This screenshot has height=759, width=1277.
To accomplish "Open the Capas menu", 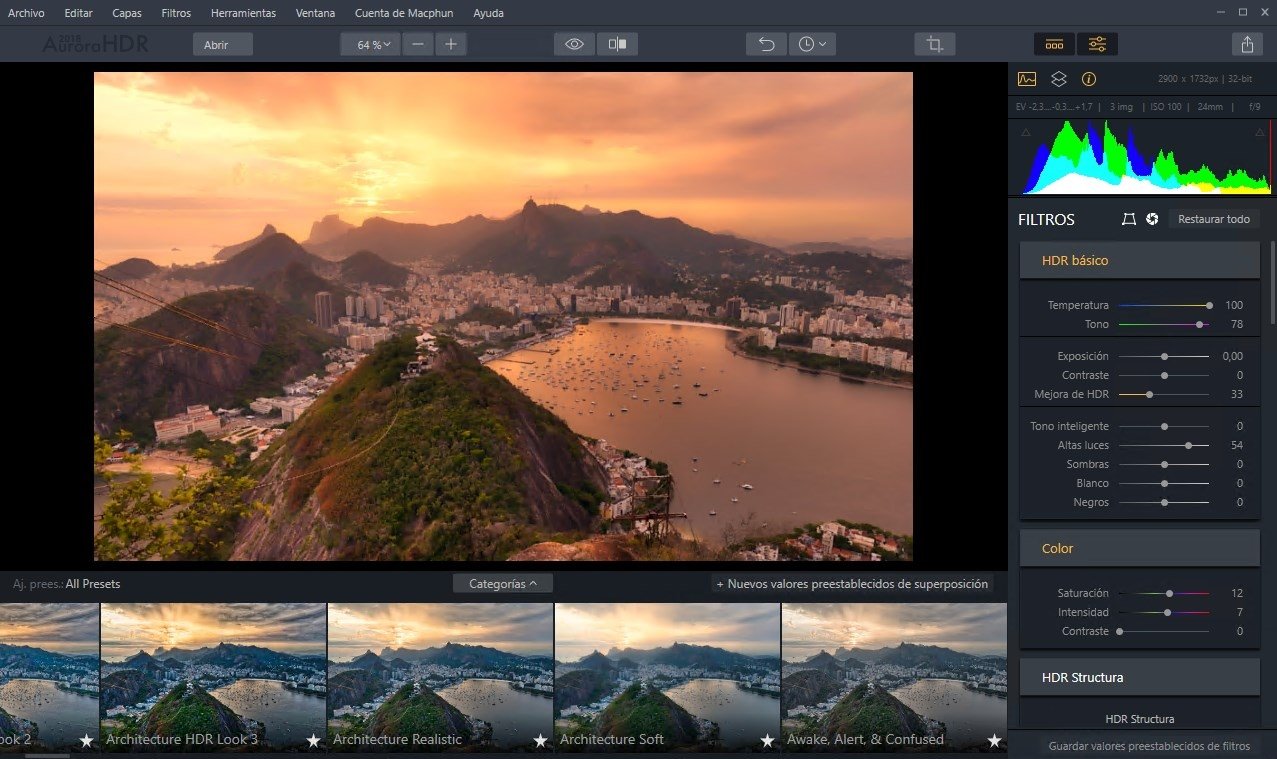I will 127,13.
